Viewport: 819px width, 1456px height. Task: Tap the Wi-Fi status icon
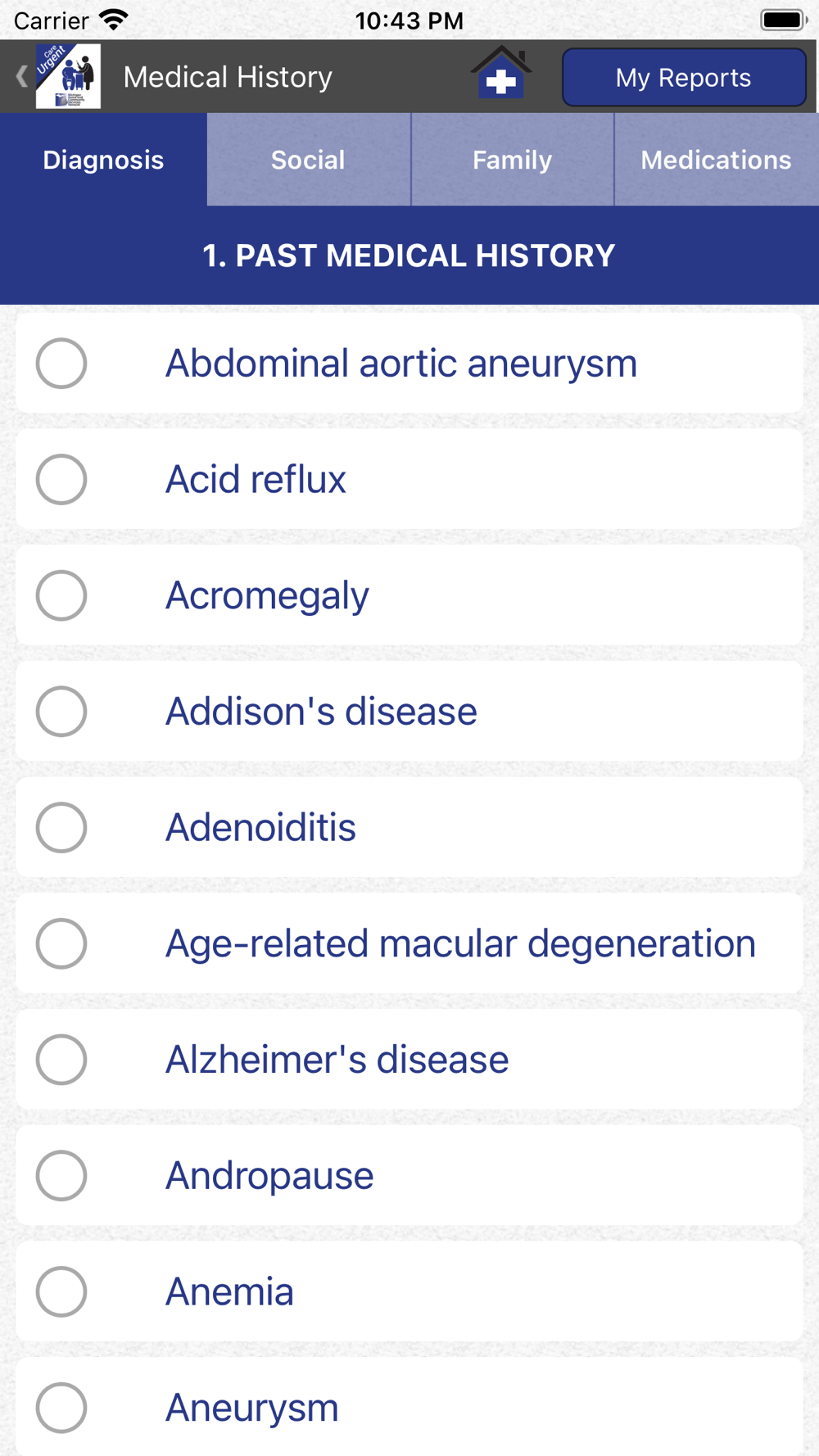(x=114, y=19)
